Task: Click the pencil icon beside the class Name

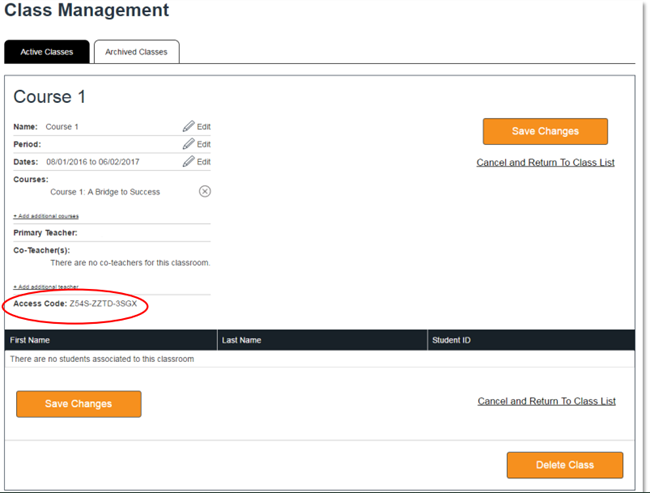Action: (x=188, y=127)
